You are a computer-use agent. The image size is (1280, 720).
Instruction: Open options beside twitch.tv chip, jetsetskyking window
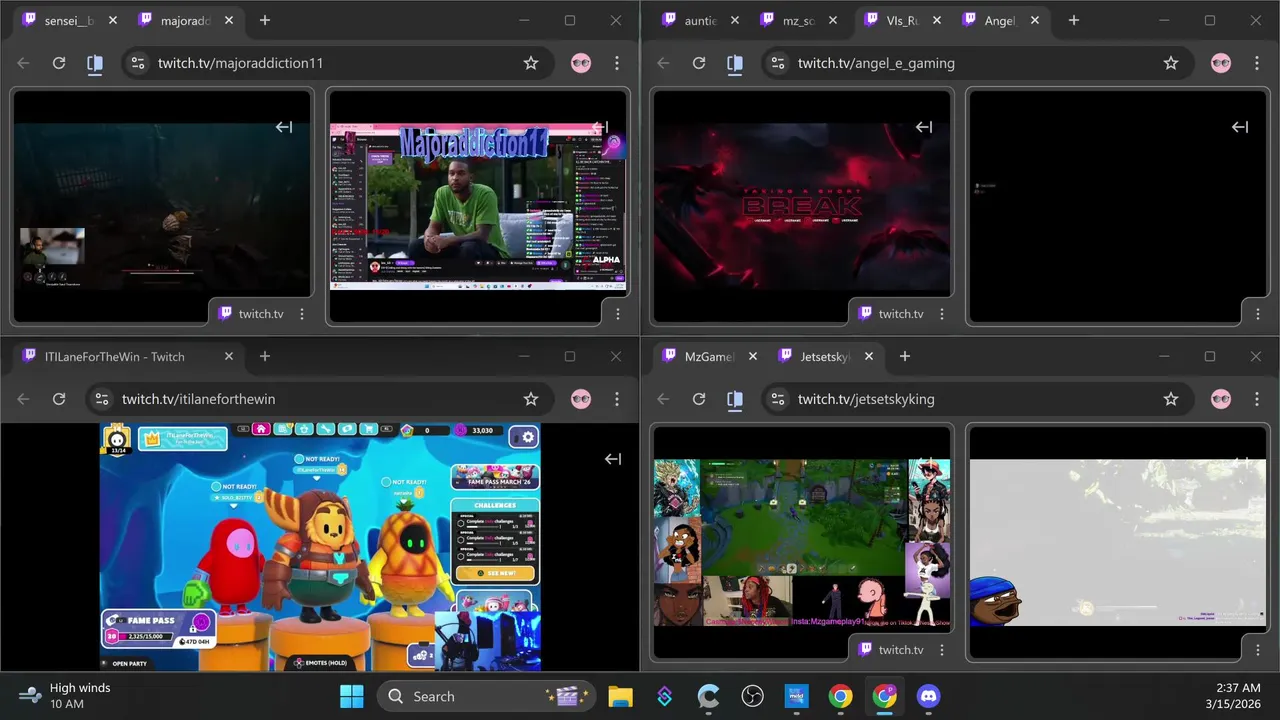[x=942, y=650]
